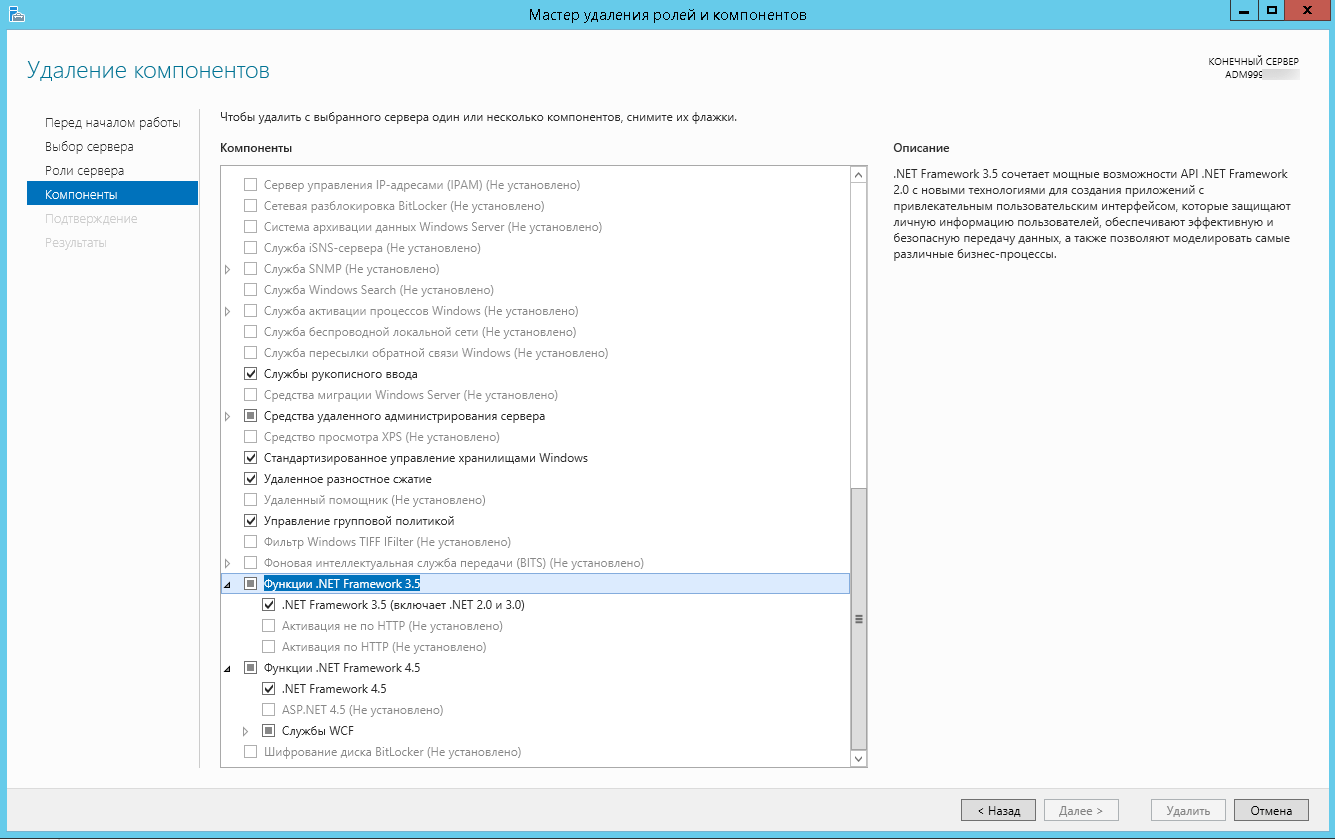The image size is (1335, 840).
Task: Toggle Стандартизированное управление хранилищами Windows checkbox
Action: tap(251, 458)
